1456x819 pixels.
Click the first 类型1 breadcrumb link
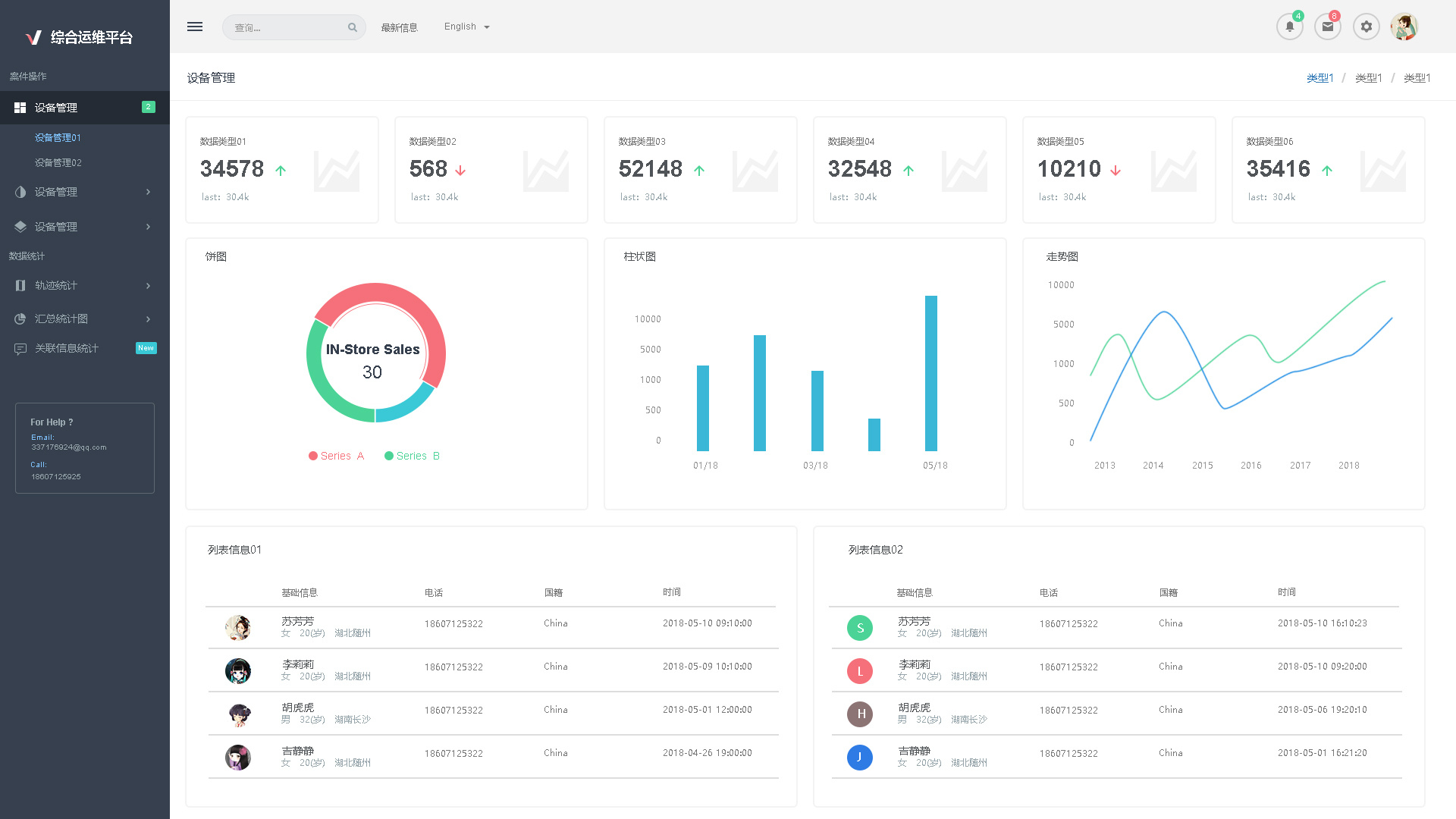pos(1319,78)
